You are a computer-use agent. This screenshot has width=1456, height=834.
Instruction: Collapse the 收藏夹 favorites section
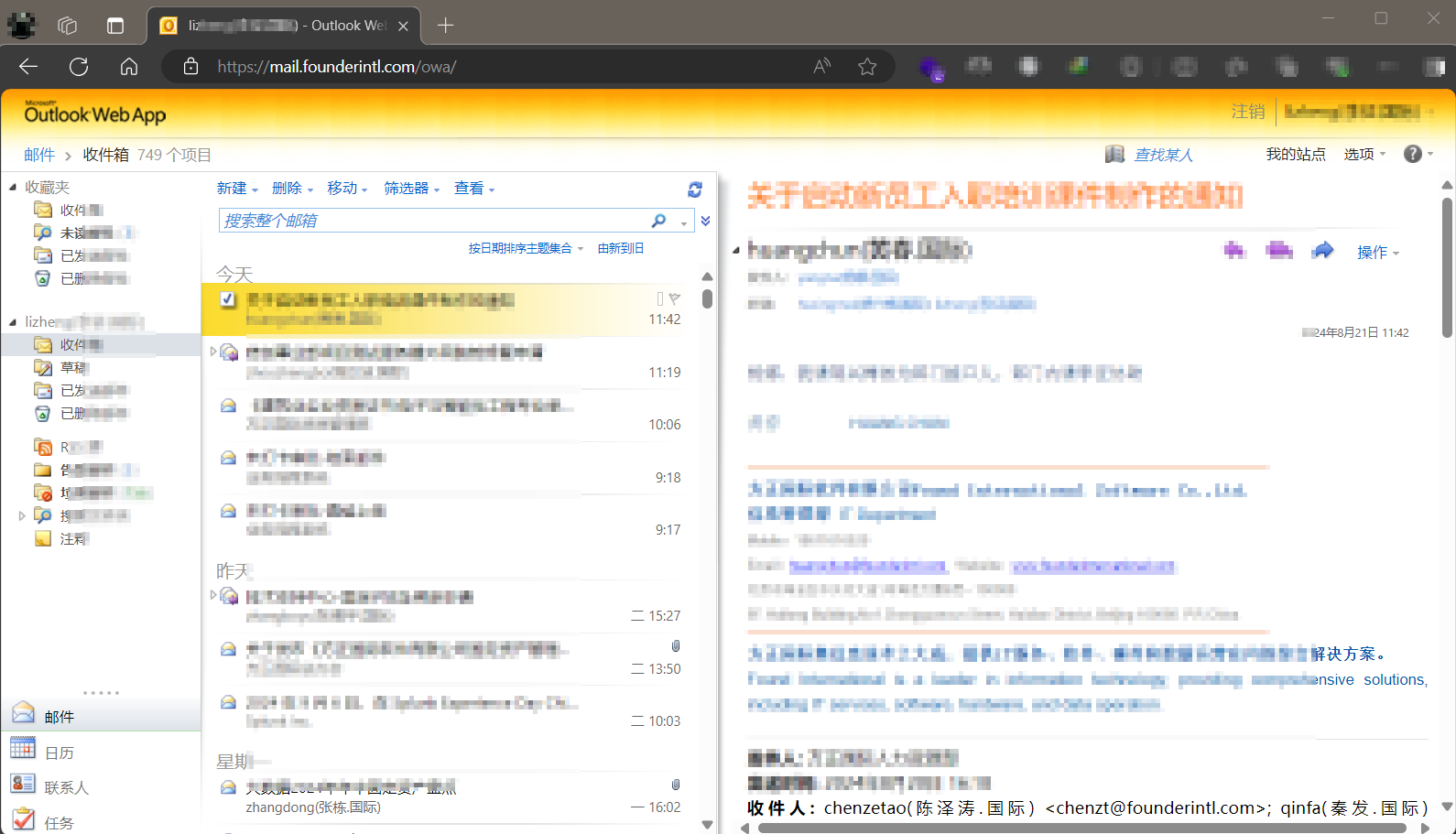point(13,187)
